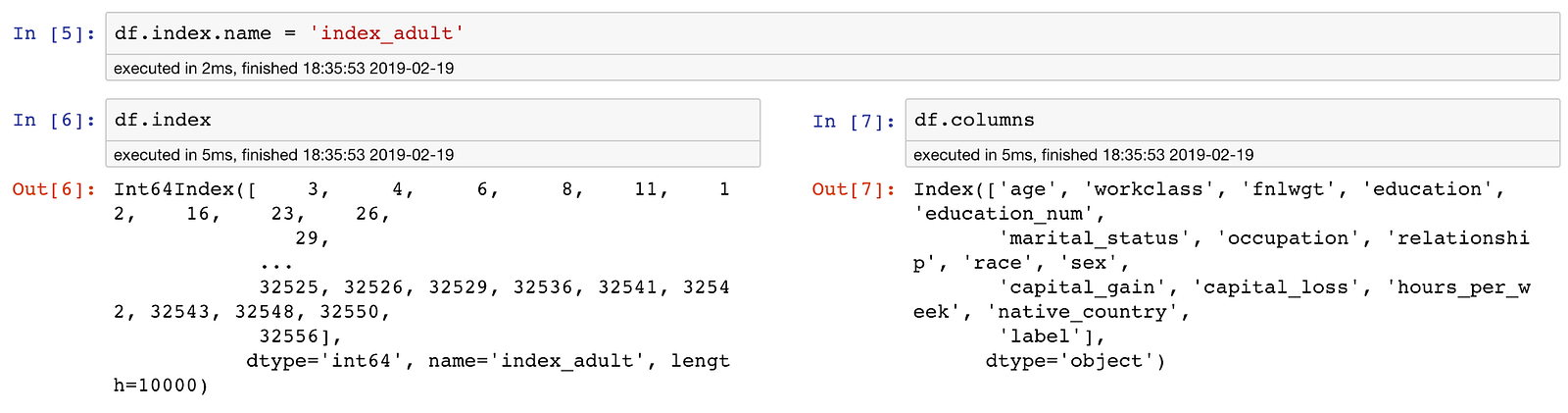Click the 'executed in 2ms' timing bar
The image size is (1568, 413).
point(832,69)
